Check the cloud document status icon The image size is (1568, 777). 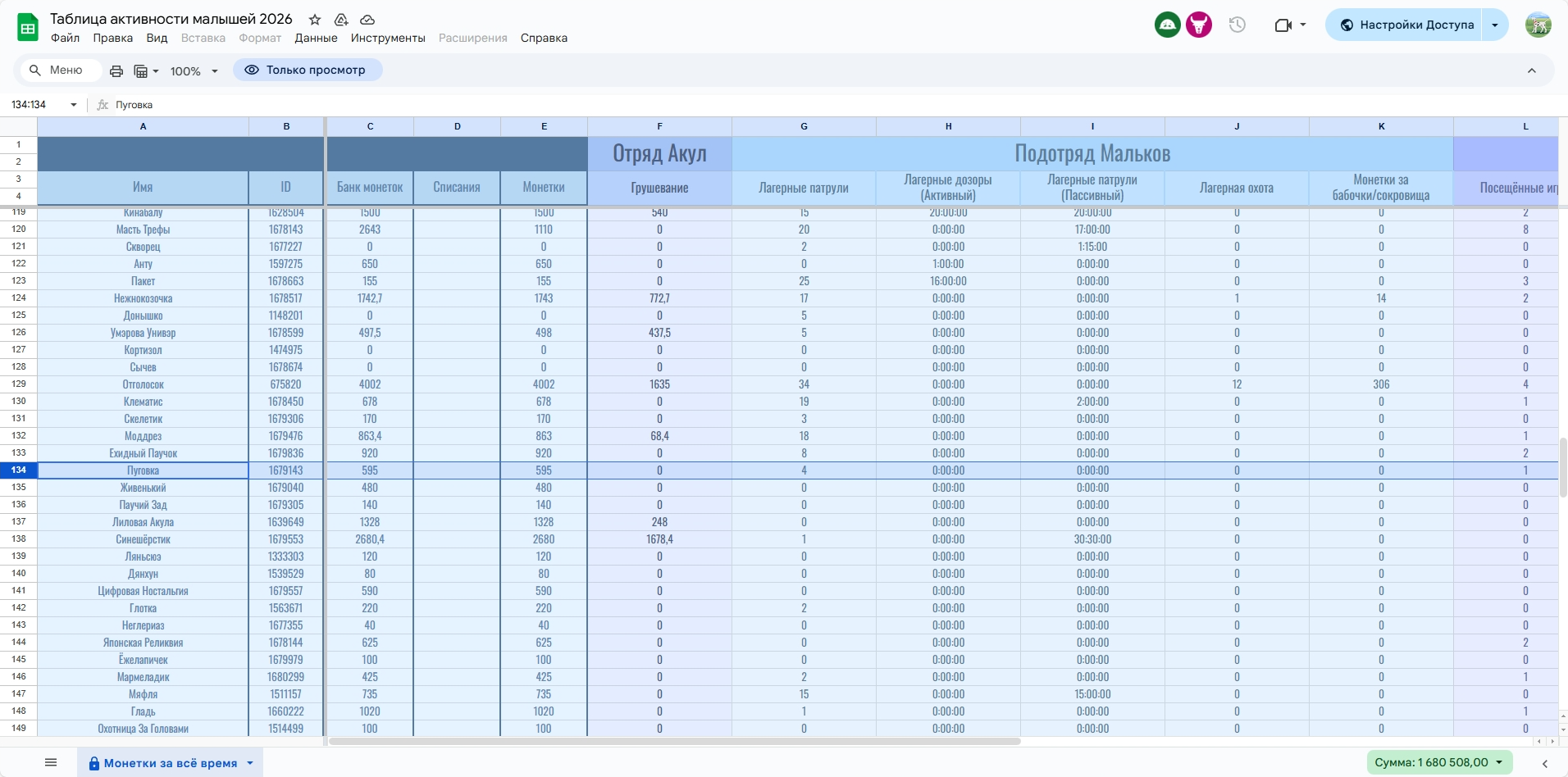click(367, 20)
